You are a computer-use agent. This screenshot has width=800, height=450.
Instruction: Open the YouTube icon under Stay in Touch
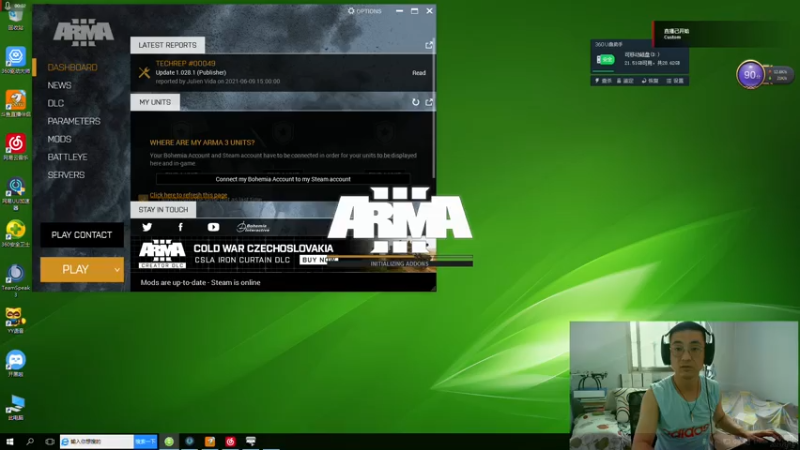click(213, 227)
